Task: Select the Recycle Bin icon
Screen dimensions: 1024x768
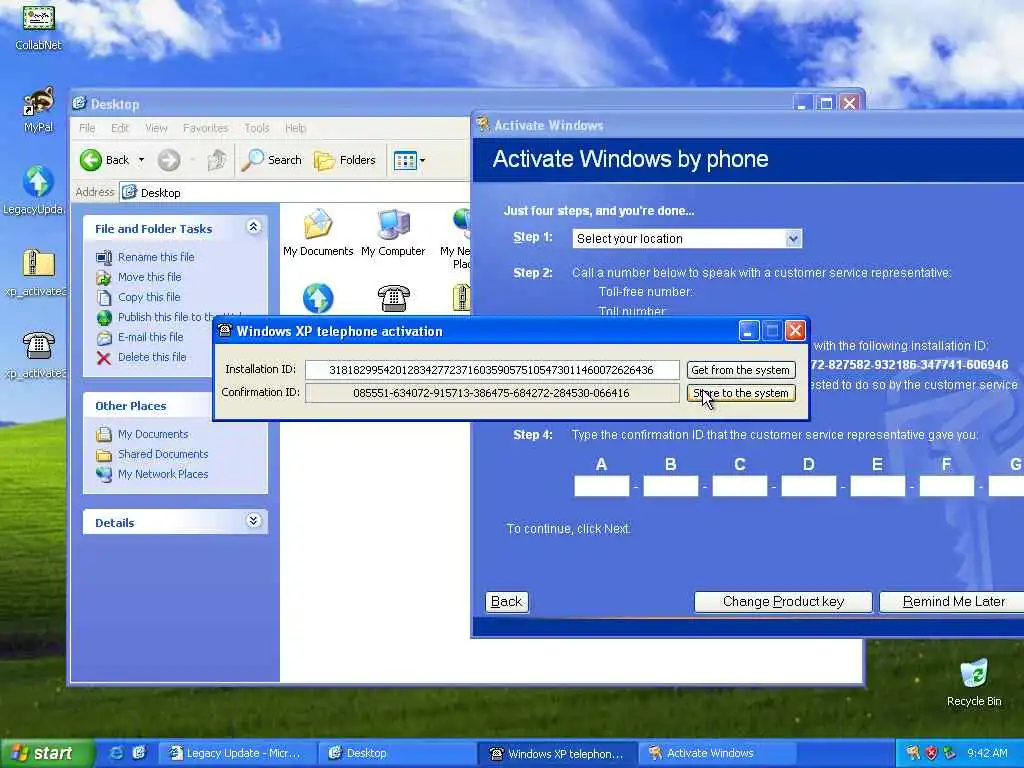Action: pyautogui.click(x=974, y=683)
